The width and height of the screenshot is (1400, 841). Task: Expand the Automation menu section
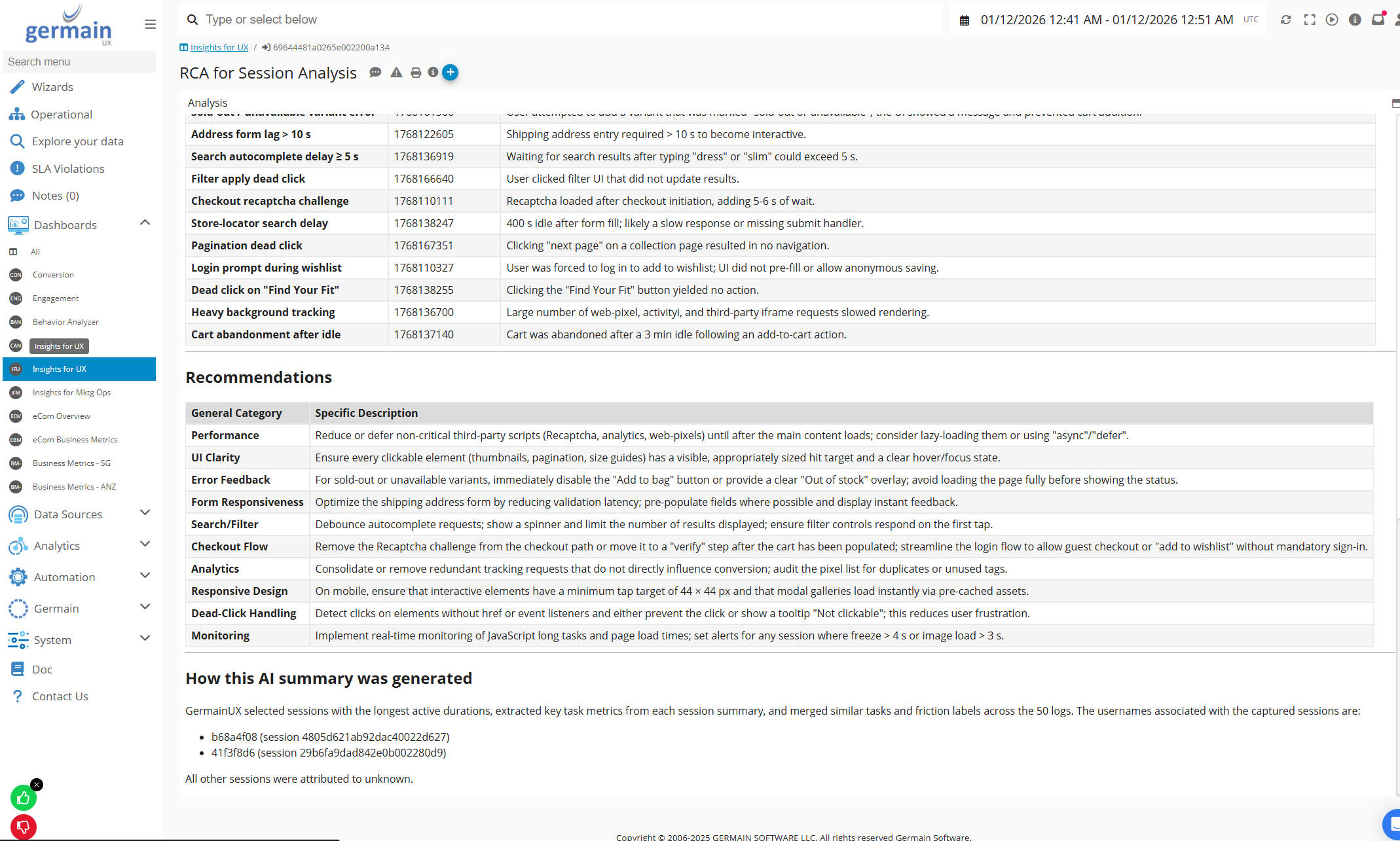click(145, 576)
